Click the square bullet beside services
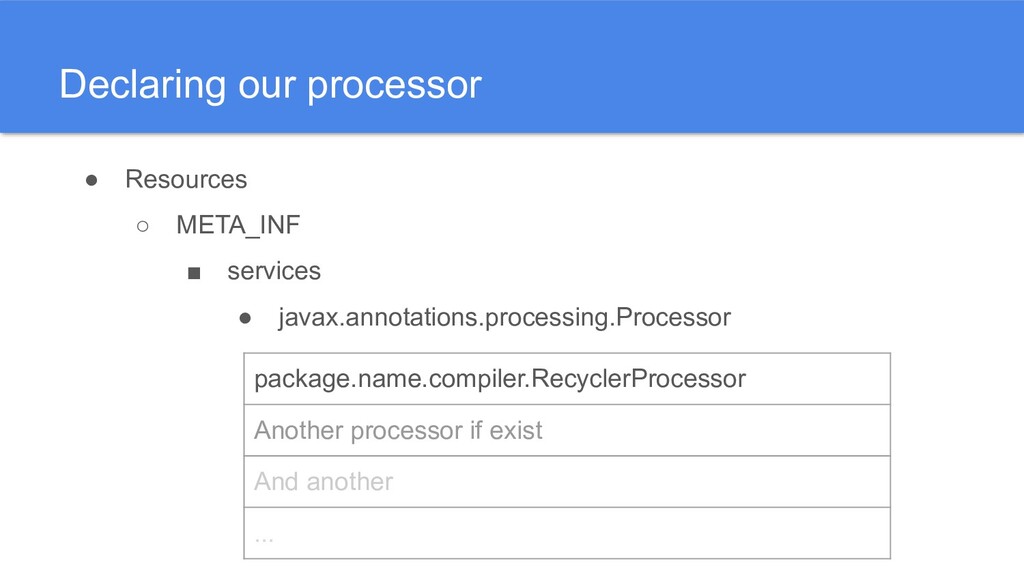1024x576 pixels. (x=194, y=272)
